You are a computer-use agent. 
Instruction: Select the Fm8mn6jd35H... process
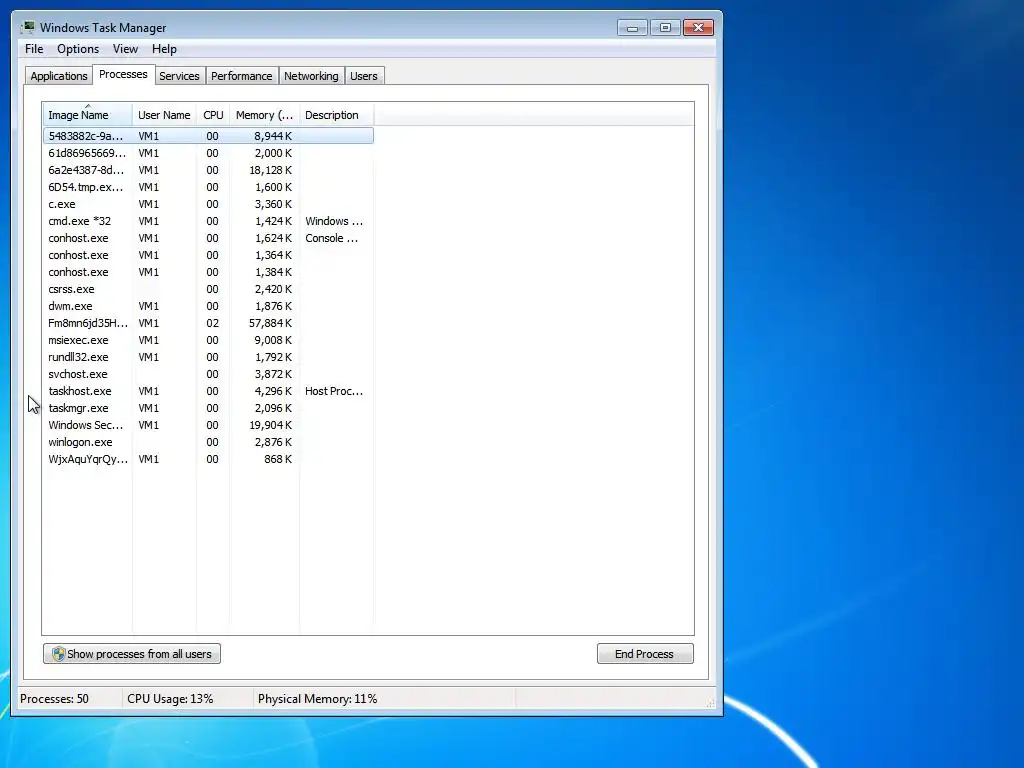click(208, 323)
